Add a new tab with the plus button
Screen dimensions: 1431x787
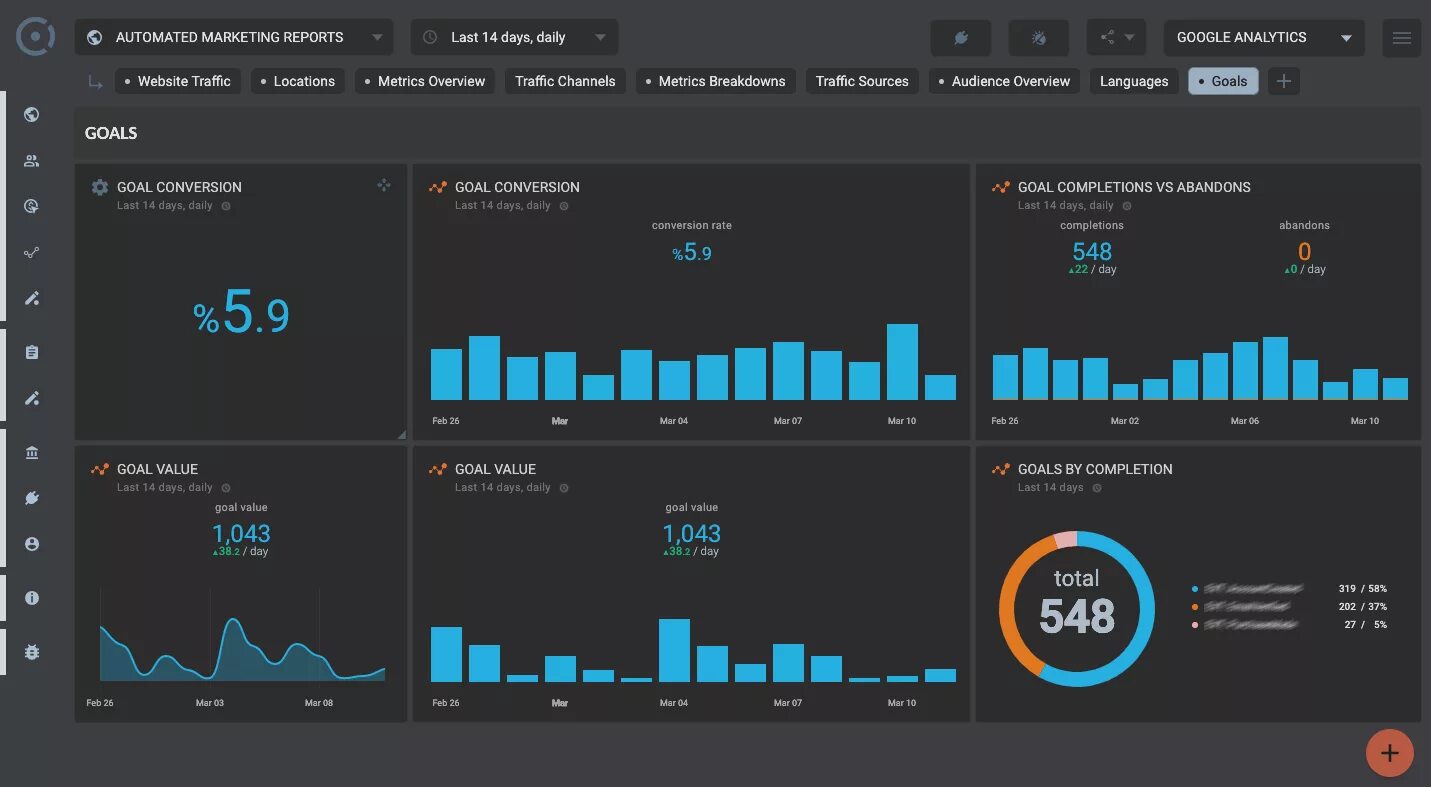pos(1284,81)
